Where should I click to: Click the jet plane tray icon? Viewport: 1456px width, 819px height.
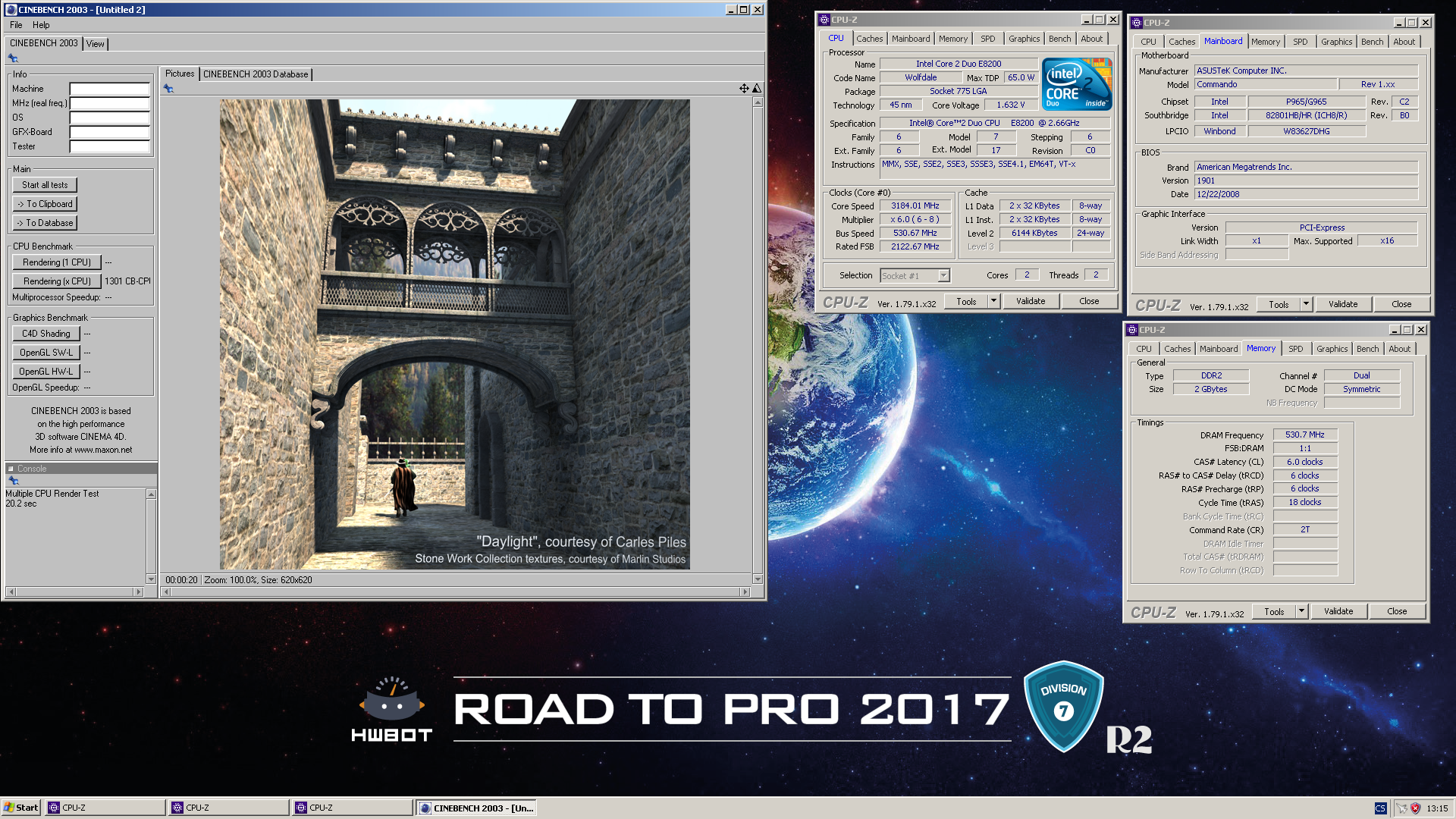(x=1401, y=808)
